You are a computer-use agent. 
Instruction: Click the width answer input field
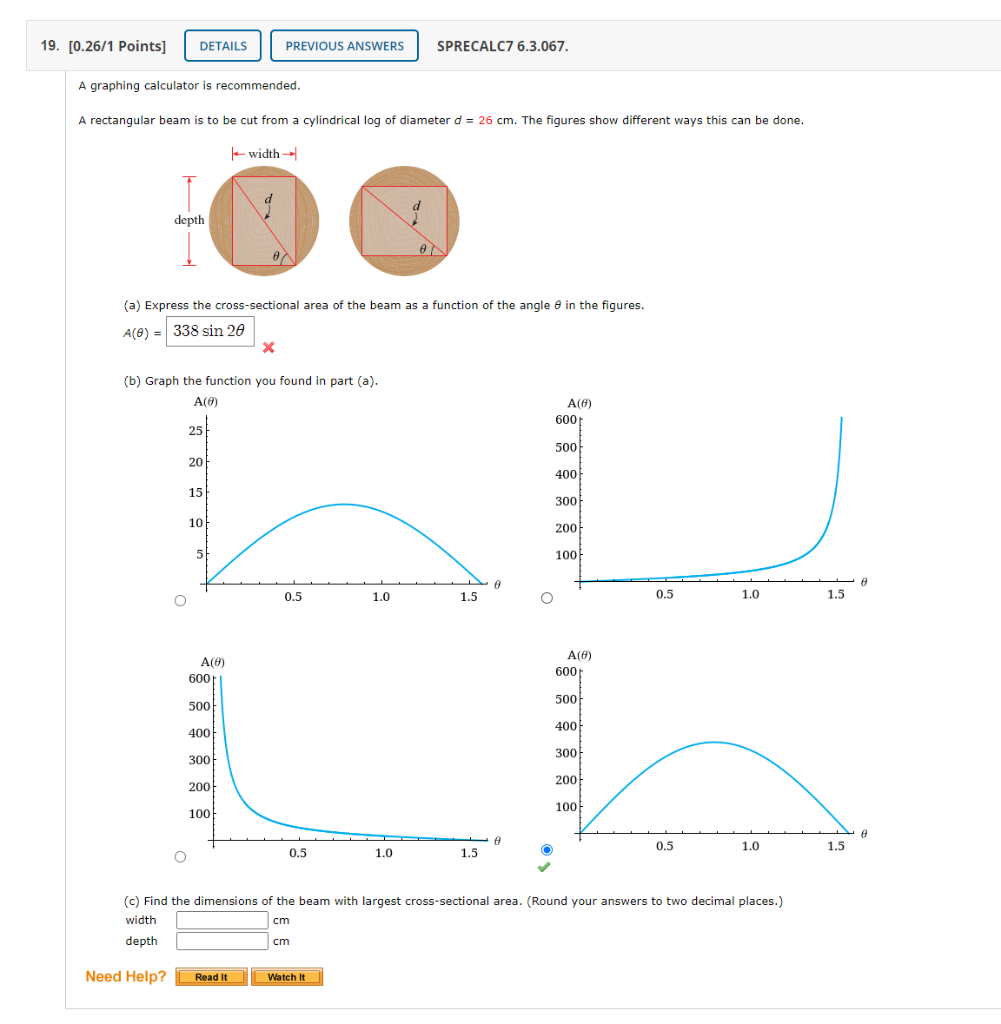pyautogui.click(x=222, y=920)
